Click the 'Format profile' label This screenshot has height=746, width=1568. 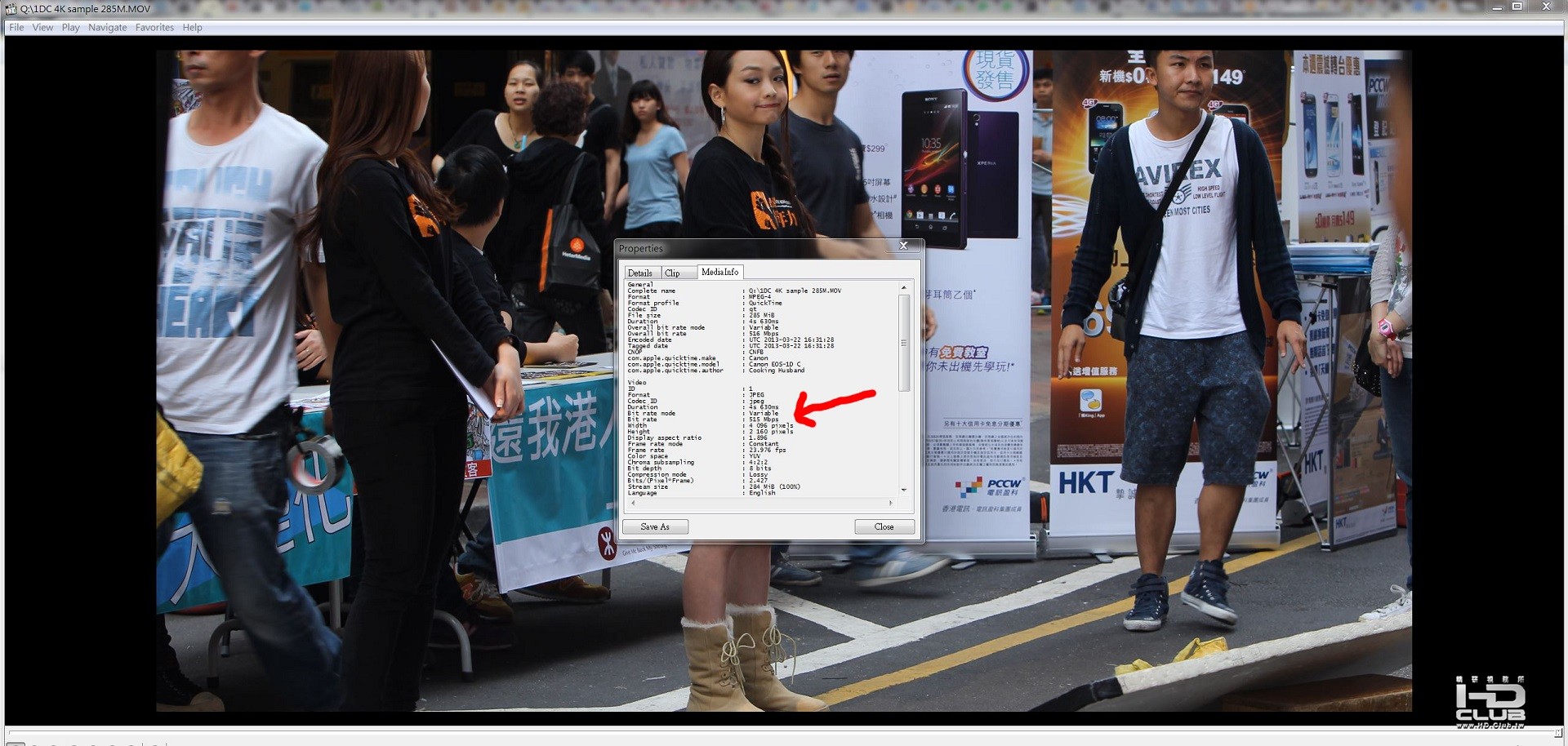click(653, 304)
